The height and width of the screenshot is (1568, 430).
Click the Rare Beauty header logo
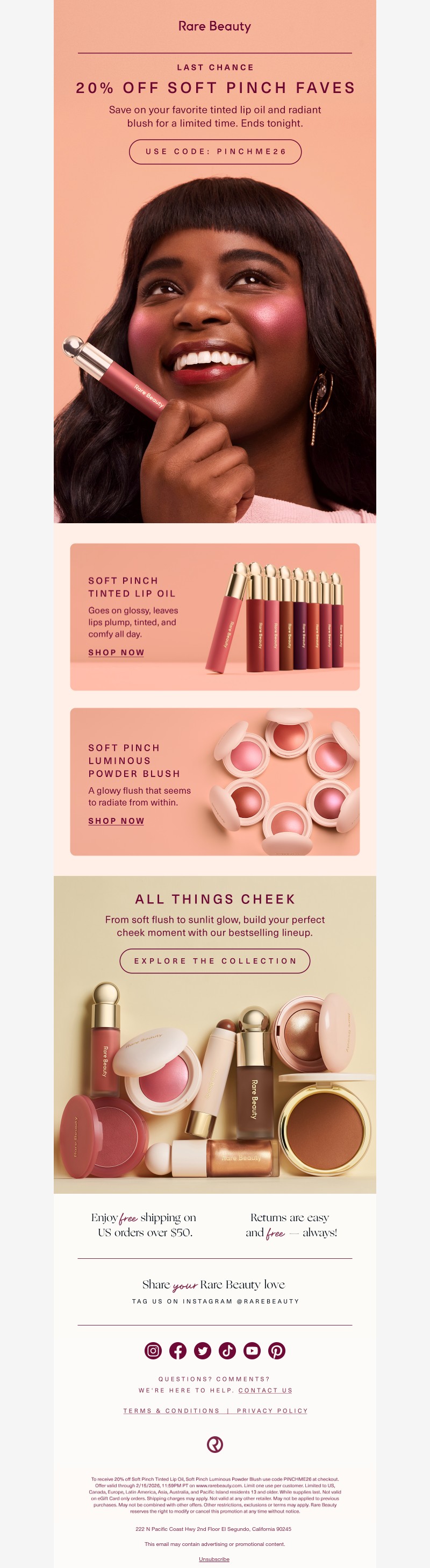point(214,26)
